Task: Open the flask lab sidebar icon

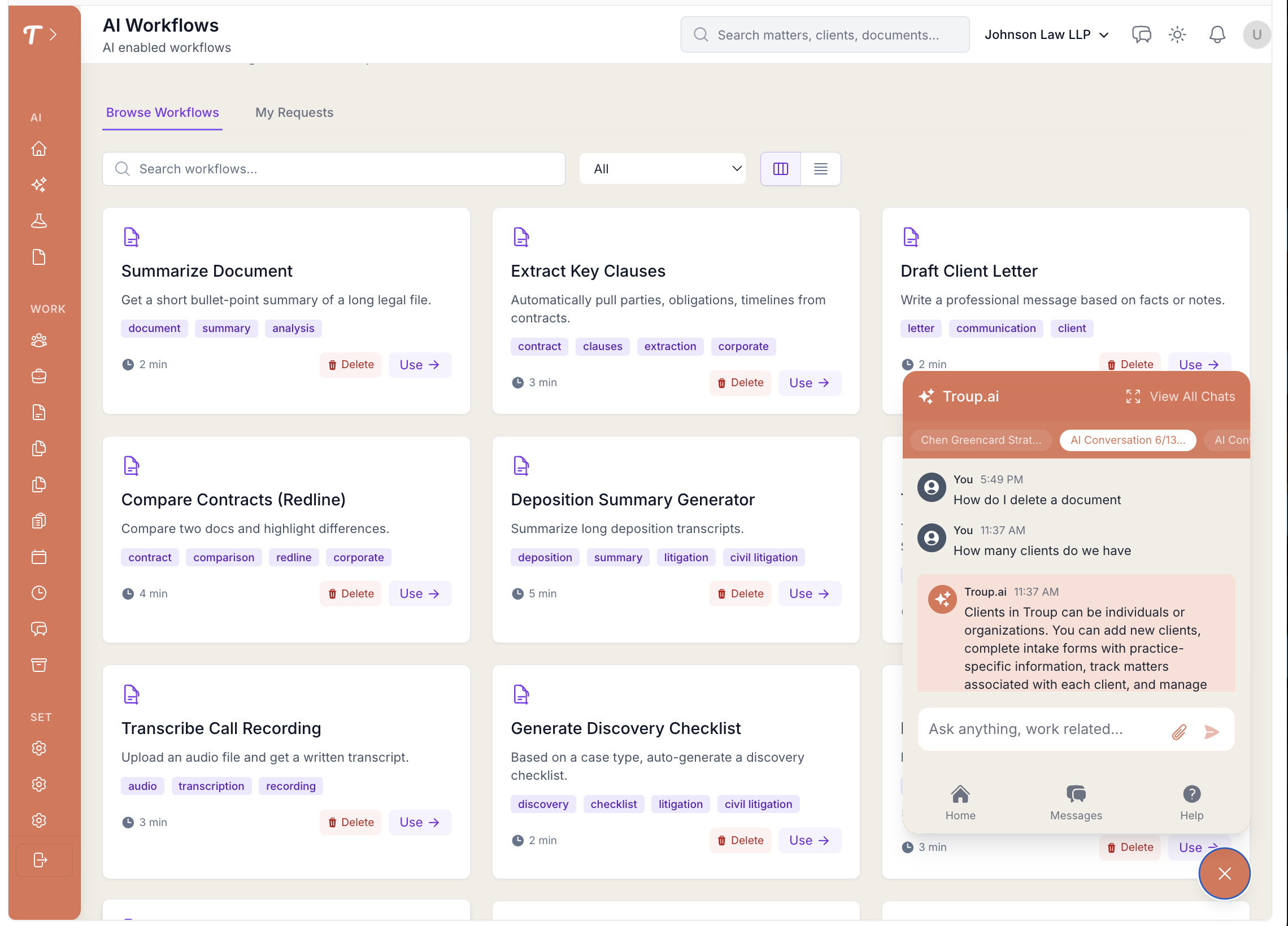Action: (x=38, y=221)
